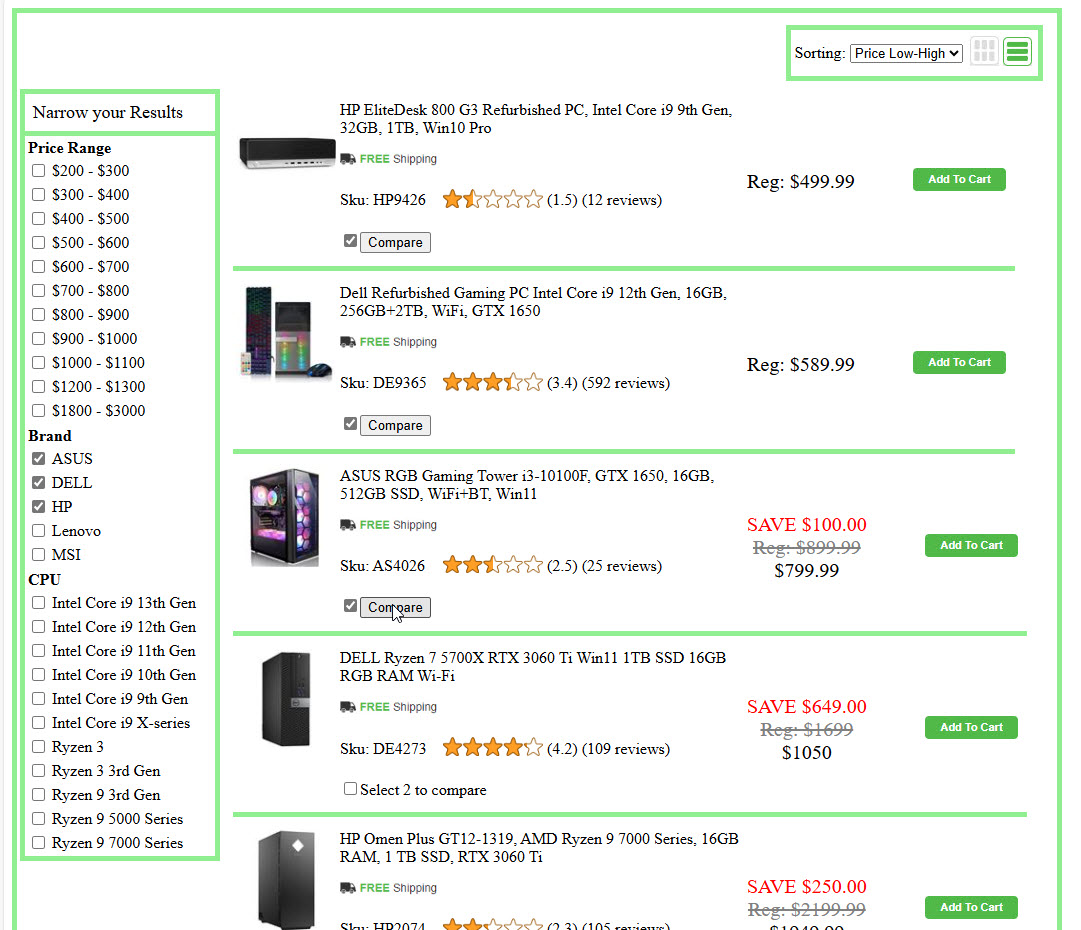Viewport: 1081px width, 930px height.
Task: Open the ASUS RGB Gaming Tower image
Action: (x=285, y=517)
